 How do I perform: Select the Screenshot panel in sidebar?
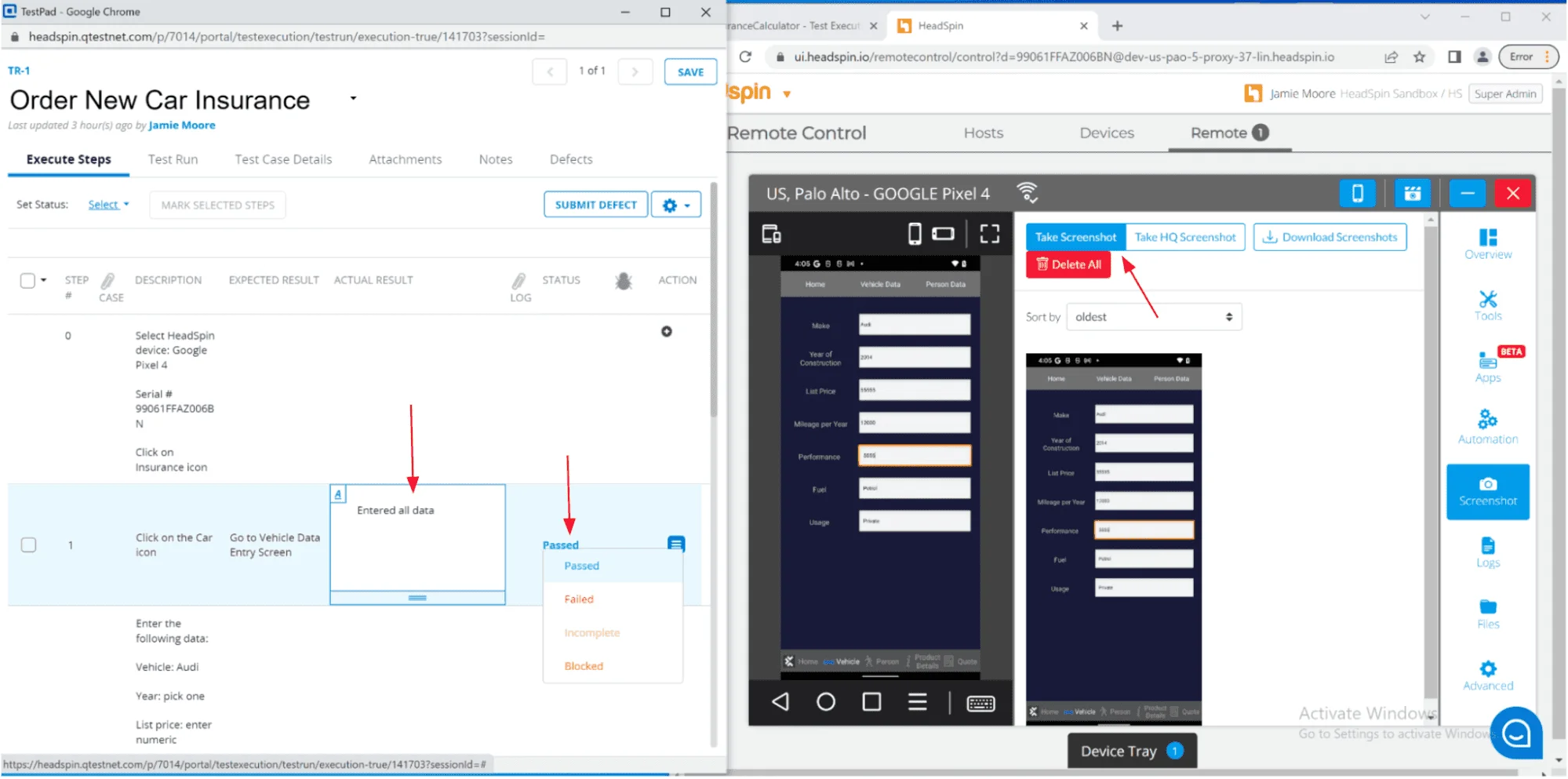(1487, 492)
